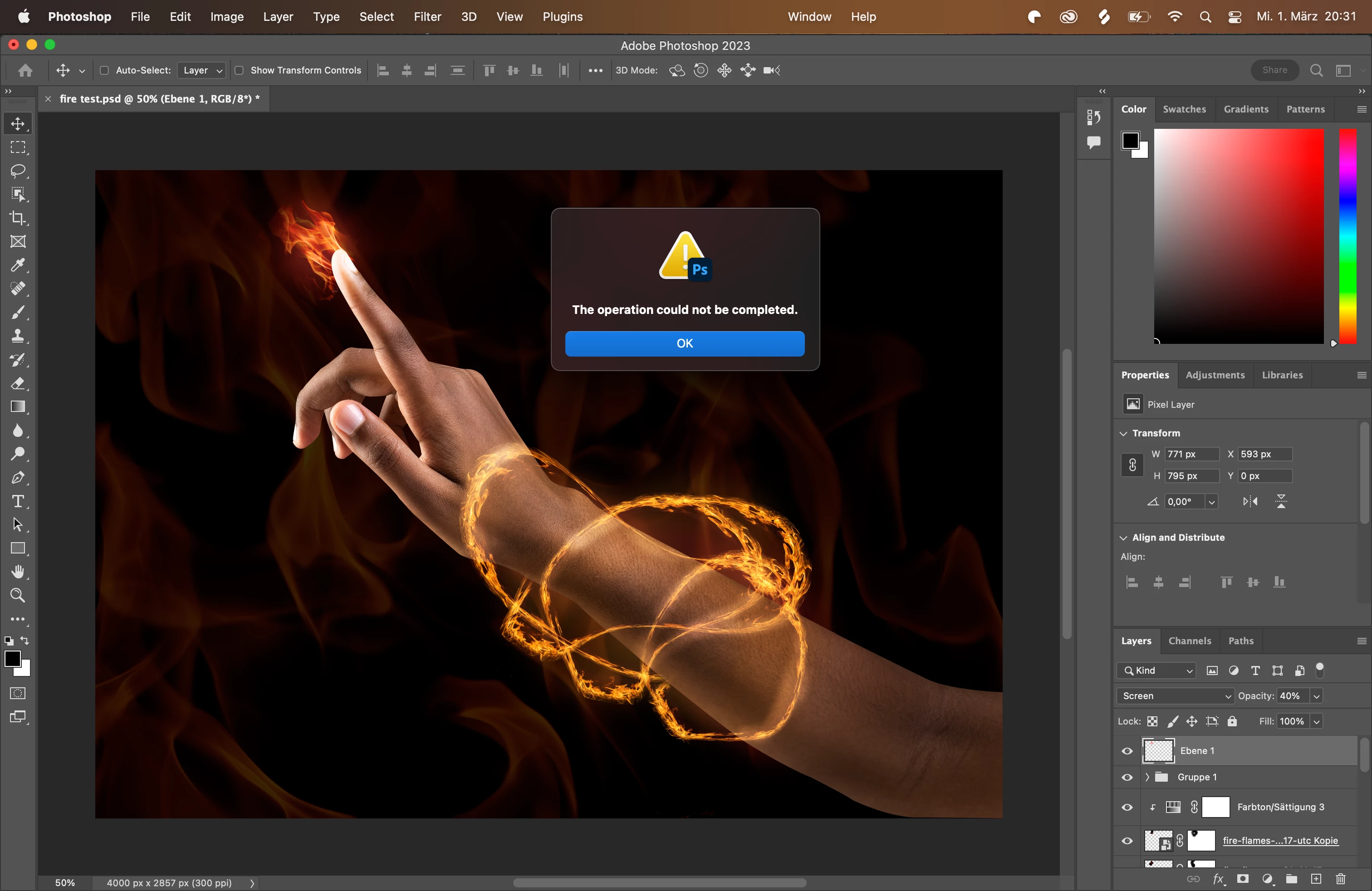Enable the Auto-Select checkbox
Image resolution: width=1372 pixels, height=891 pixels.
click(x=104, y=70)
